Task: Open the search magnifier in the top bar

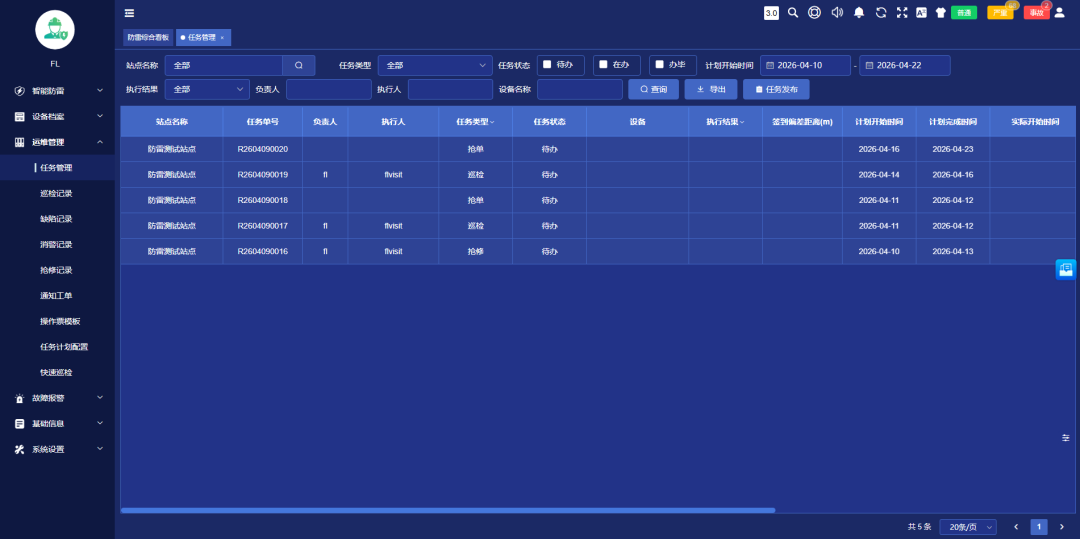Action: (793, 12)
